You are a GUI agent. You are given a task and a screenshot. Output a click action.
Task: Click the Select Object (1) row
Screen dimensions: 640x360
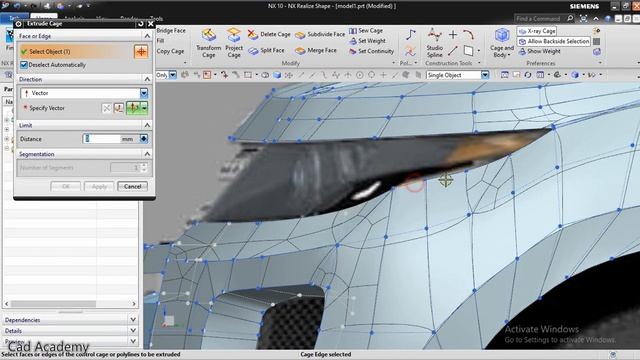pyautogui.click(x=76, y=52)
